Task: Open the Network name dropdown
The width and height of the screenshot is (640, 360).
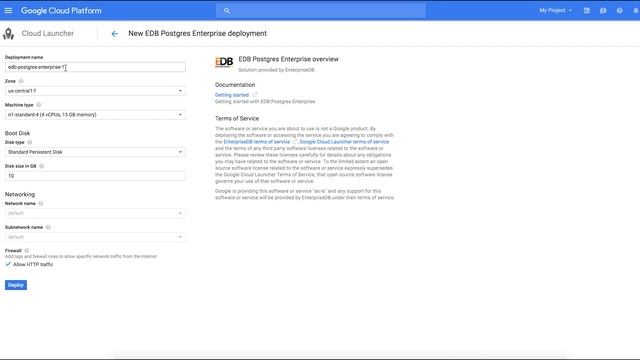Action: tap(95, 213)
